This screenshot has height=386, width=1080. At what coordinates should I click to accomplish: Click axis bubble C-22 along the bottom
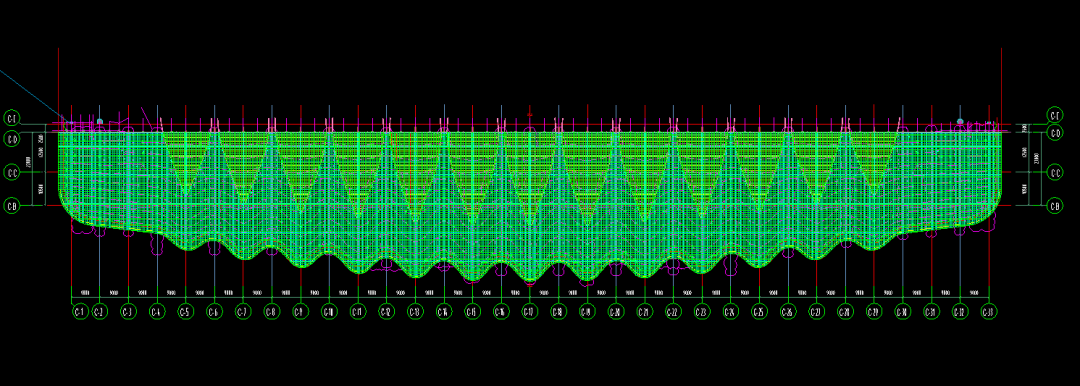click(673, 312)
